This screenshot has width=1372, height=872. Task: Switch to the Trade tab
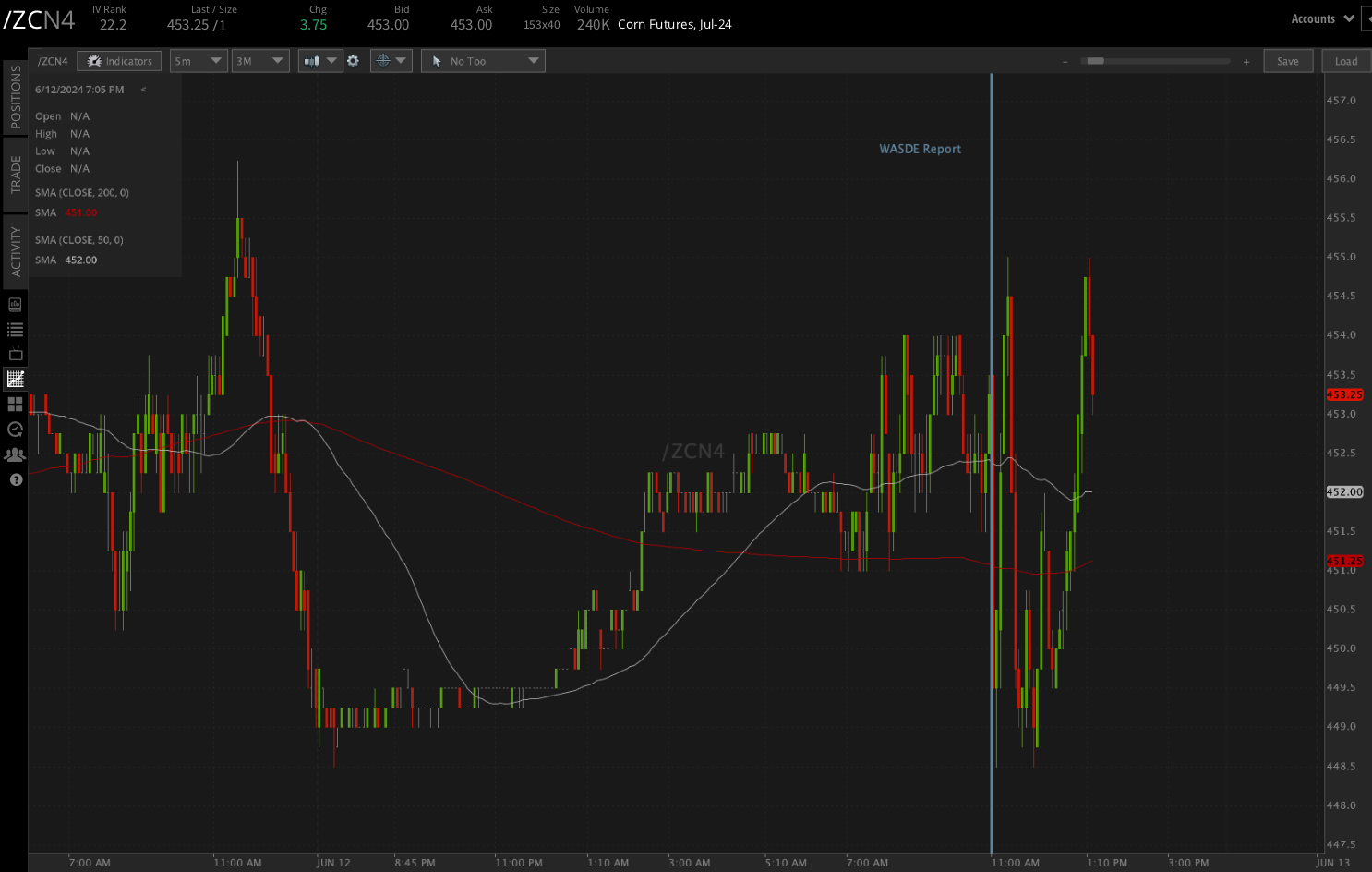[15, 174]
